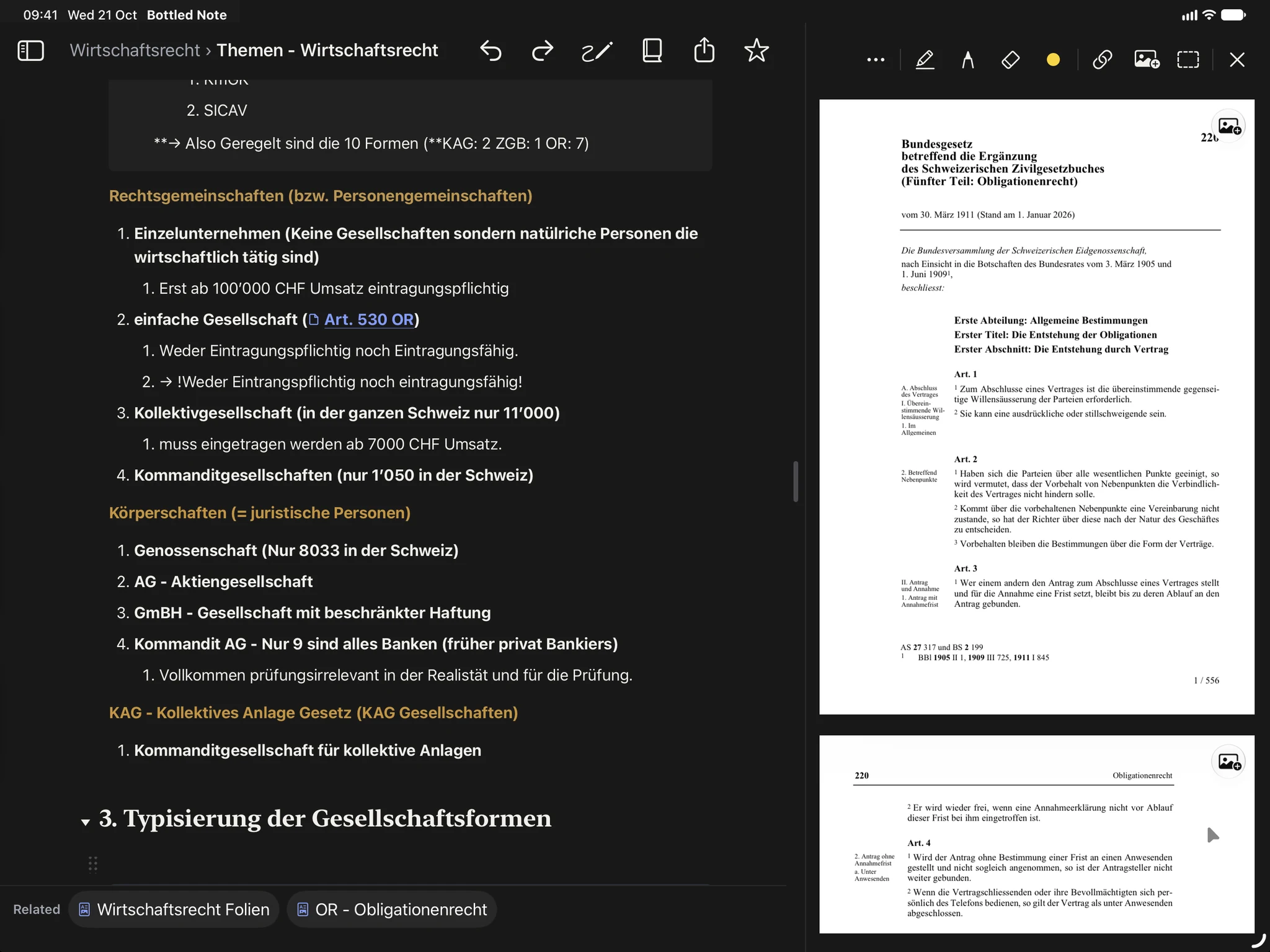Screen dimensions: 1270x952
Task: Choose the yellow annotation color
Action: [1053, 59]
